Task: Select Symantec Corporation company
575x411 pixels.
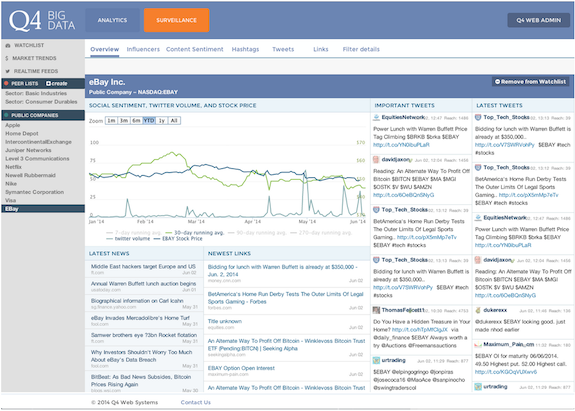Action: (x=34, y=192)
